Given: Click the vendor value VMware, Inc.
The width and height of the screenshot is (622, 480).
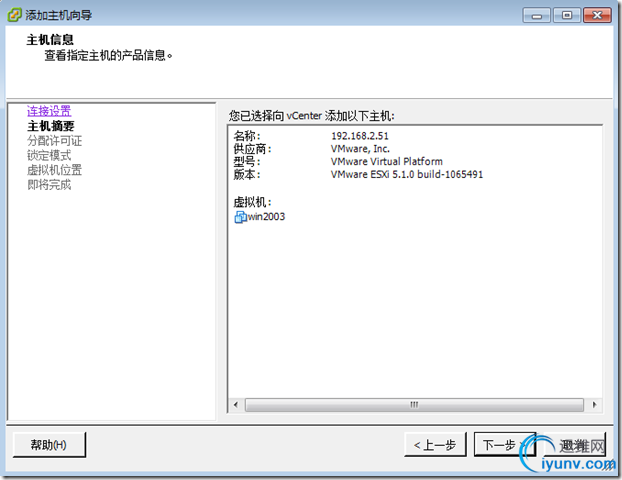Looking at the screenshot, I should [x=360, y=149].
